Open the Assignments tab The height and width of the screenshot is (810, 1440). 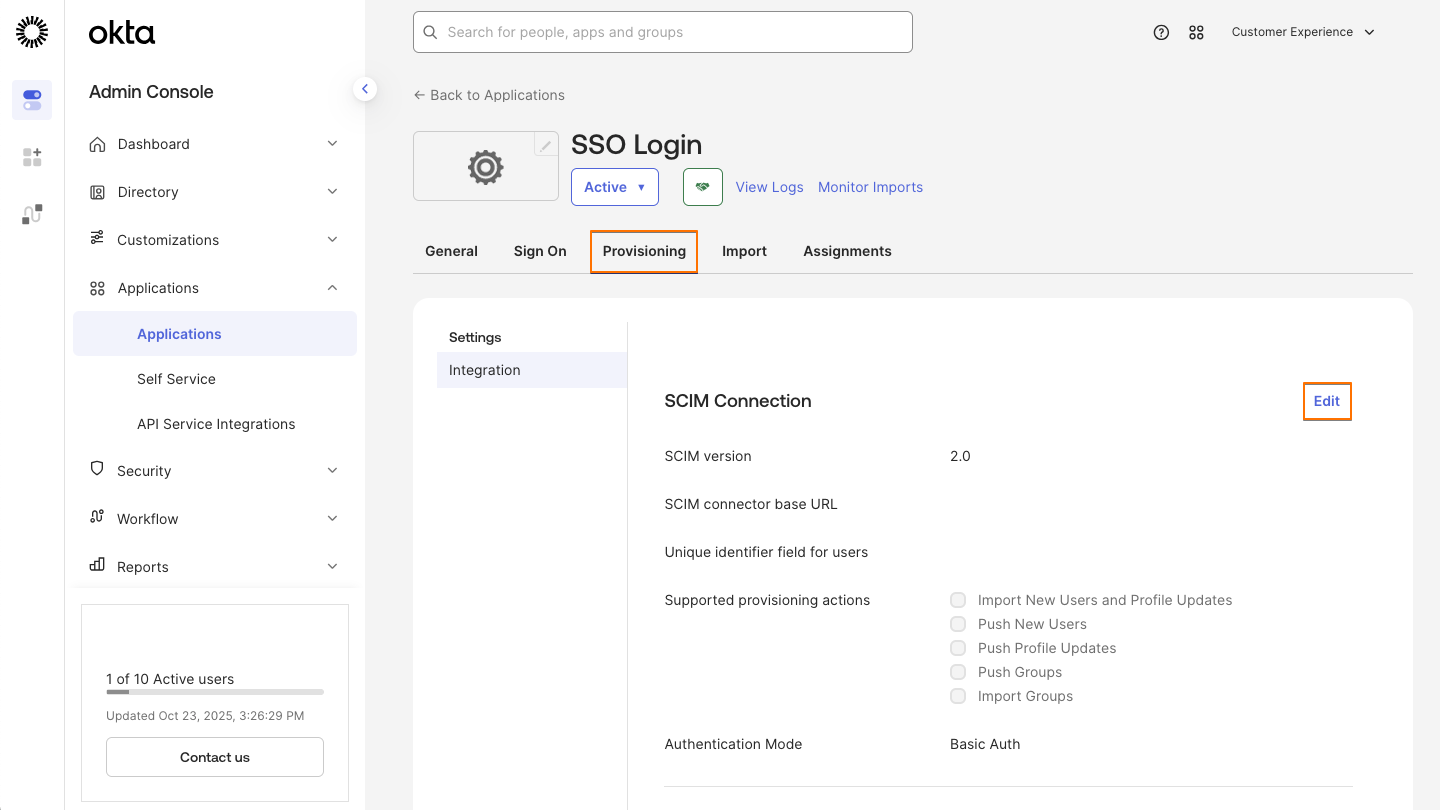pos(847,251)
